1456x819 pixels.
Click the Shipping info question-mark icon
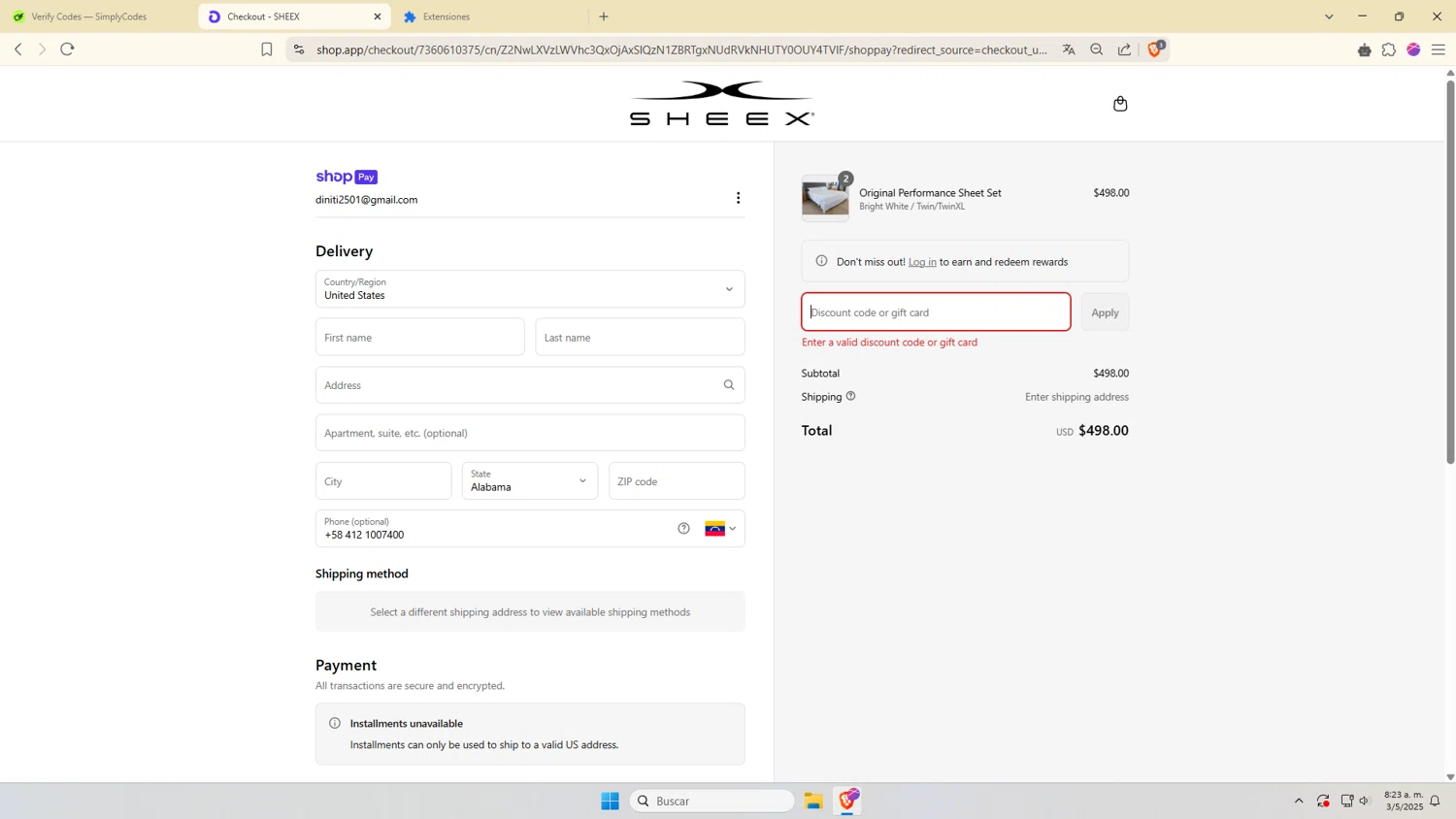[x=850, y=396]
